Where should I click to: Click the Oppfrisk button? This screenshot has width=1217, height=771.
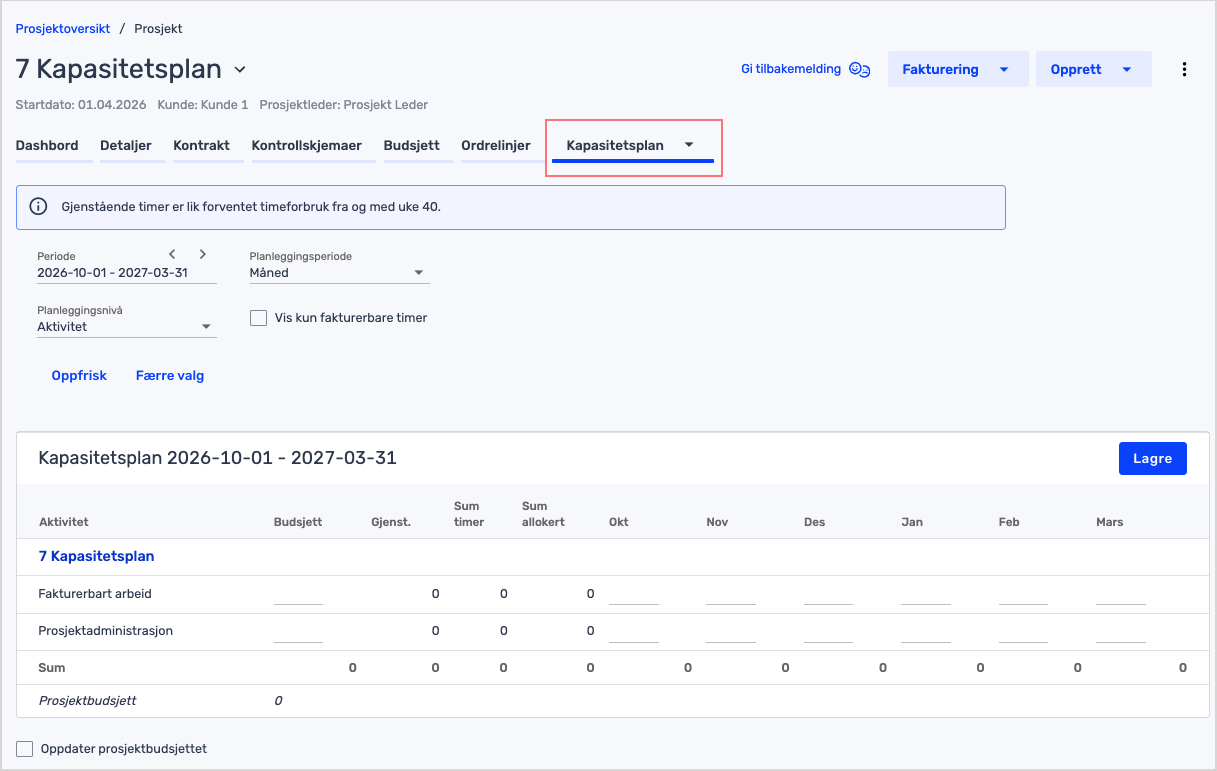(x=79, y=376)
